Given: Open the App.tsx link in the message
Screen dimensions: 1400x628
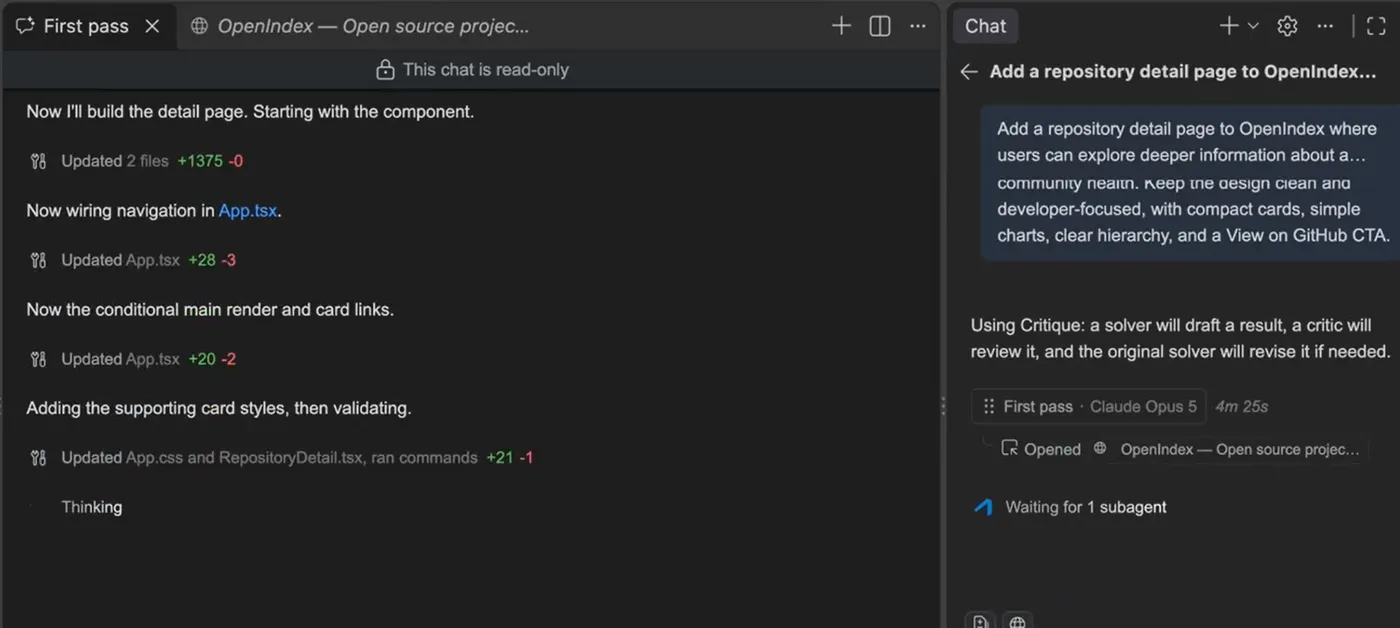Looking at the screenshot, I should coord(248,210).
